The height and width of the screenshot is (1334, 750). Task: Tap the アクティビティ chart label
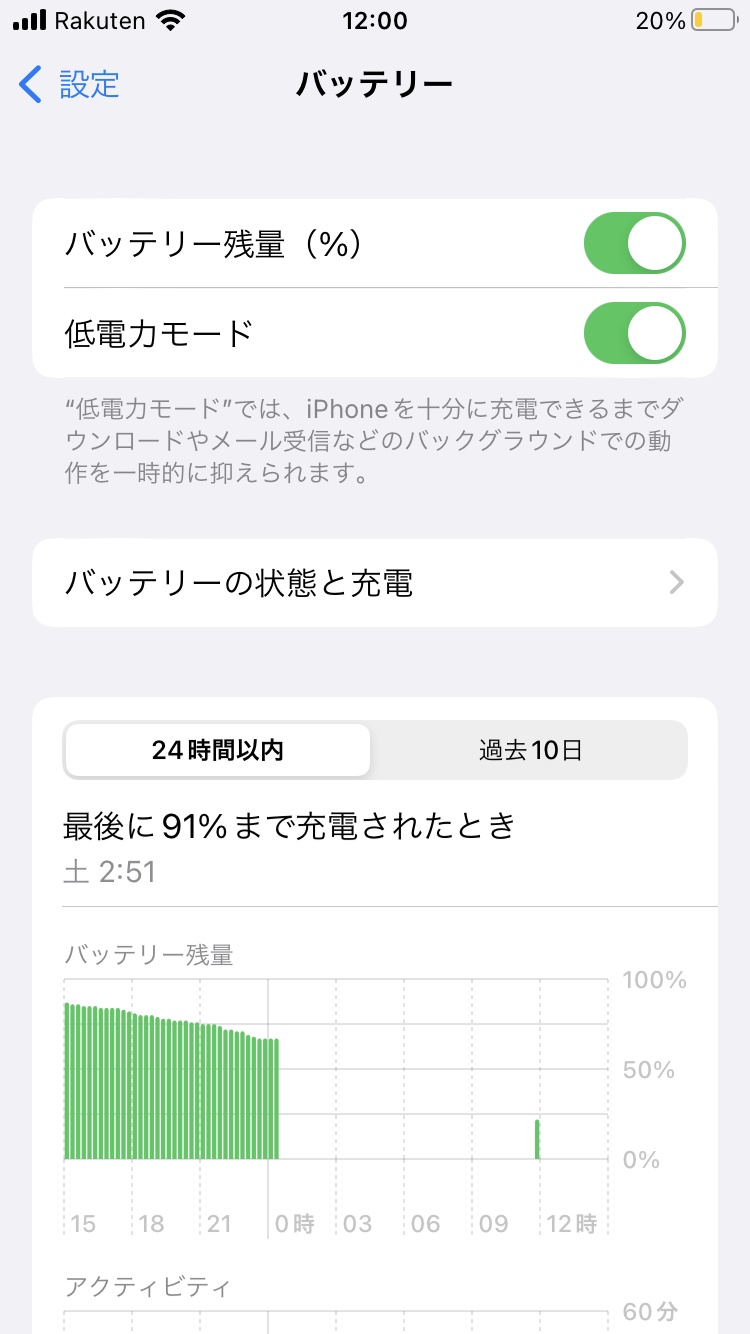tap(147, 1286)
